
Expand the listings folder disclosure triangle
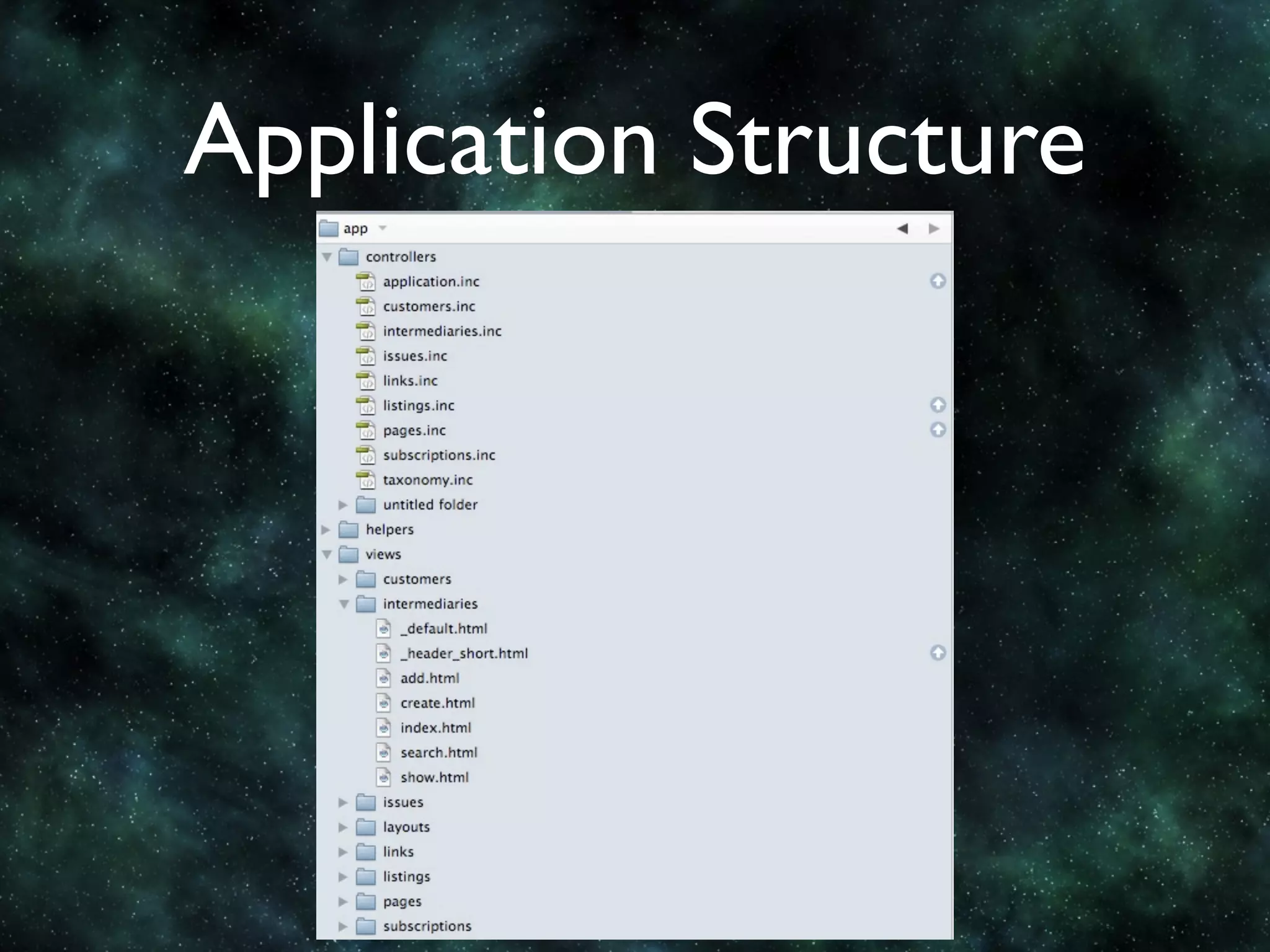click(343, 876)
